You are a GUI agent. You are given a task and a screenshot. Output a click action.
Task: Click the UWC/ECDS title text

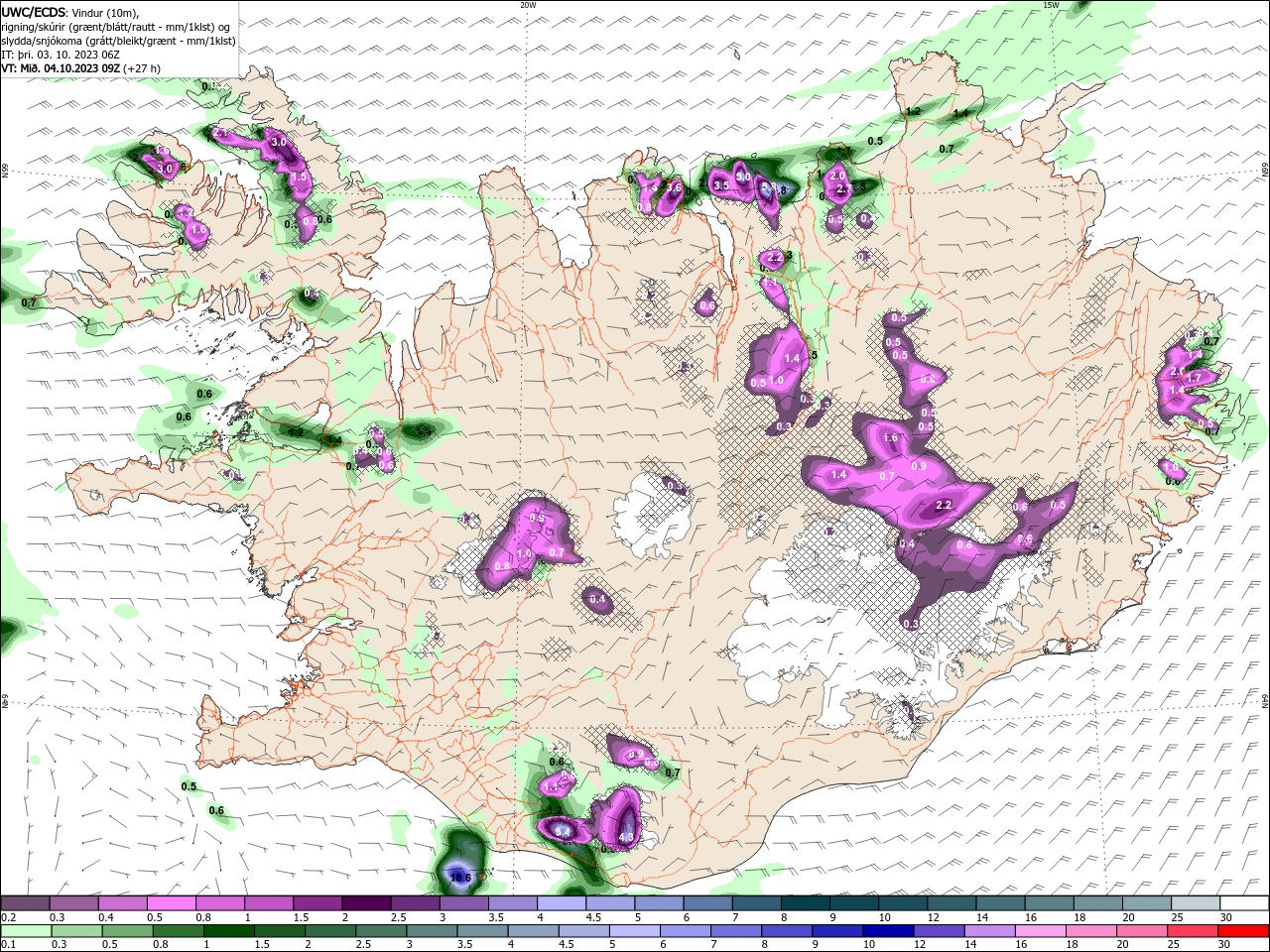point(34,12)
